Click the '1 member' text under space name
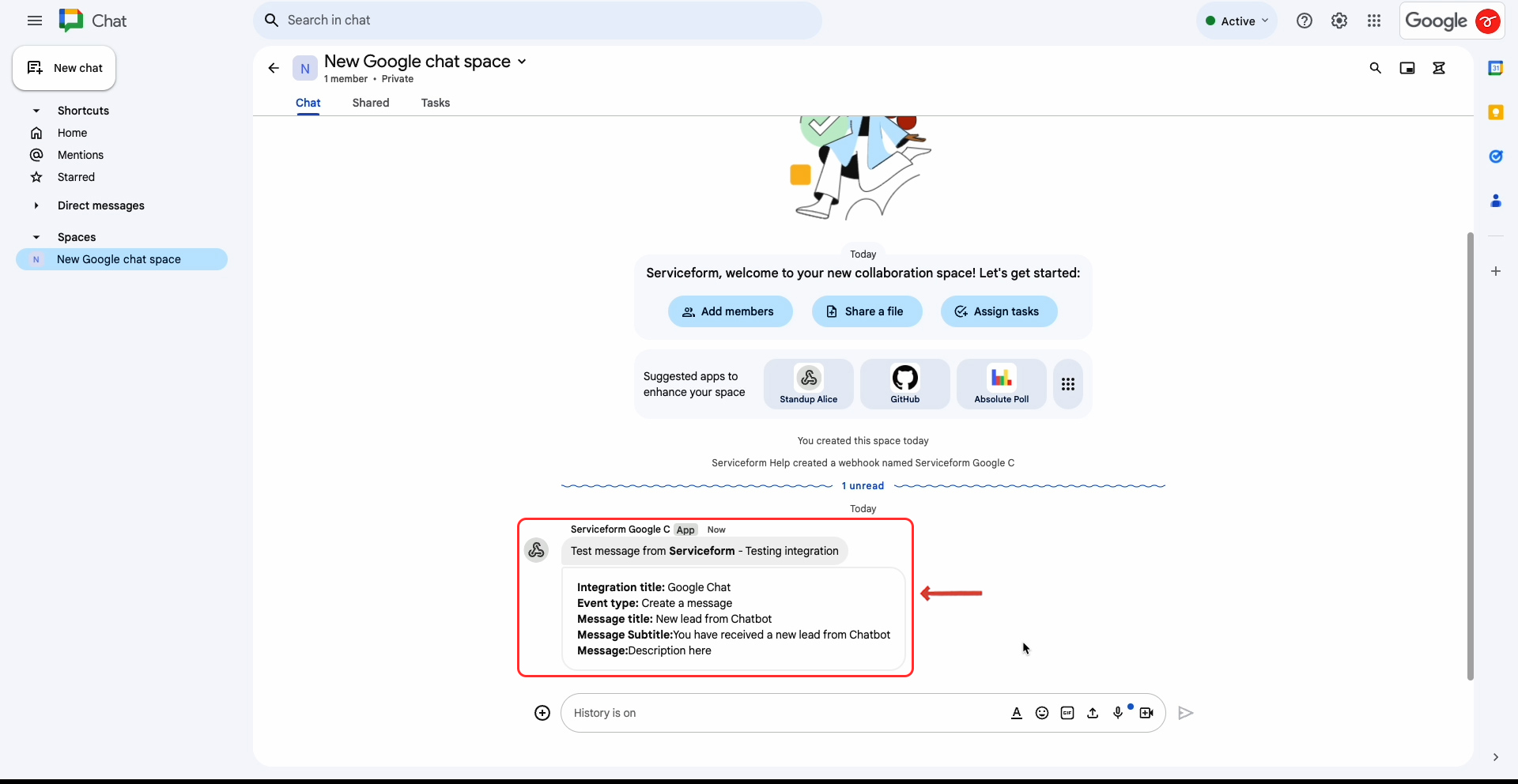The height and width of the screenshot is (784, 1518). [346, 79]
